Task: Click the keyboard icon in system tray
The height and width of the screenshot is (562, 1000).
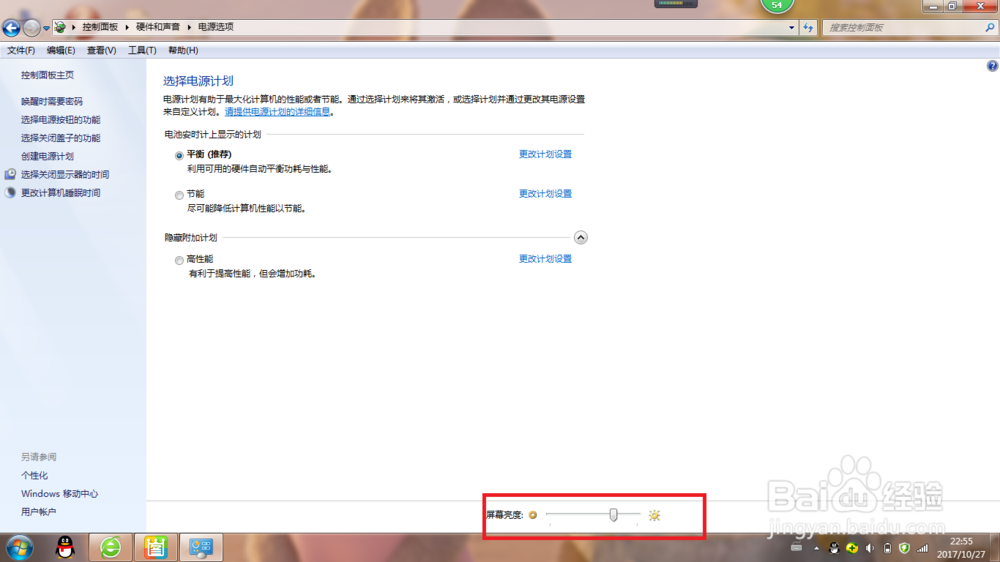Action: (x=797, y=548)
